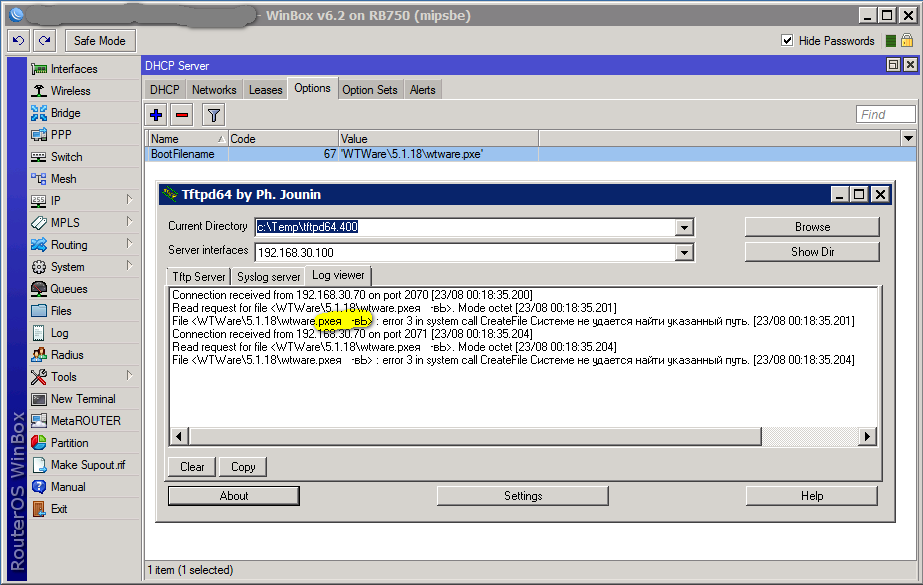This screenshot has height=585, width=923.
Task: Click the undo arrow icon in toolbar
Action: pos(18,40)
